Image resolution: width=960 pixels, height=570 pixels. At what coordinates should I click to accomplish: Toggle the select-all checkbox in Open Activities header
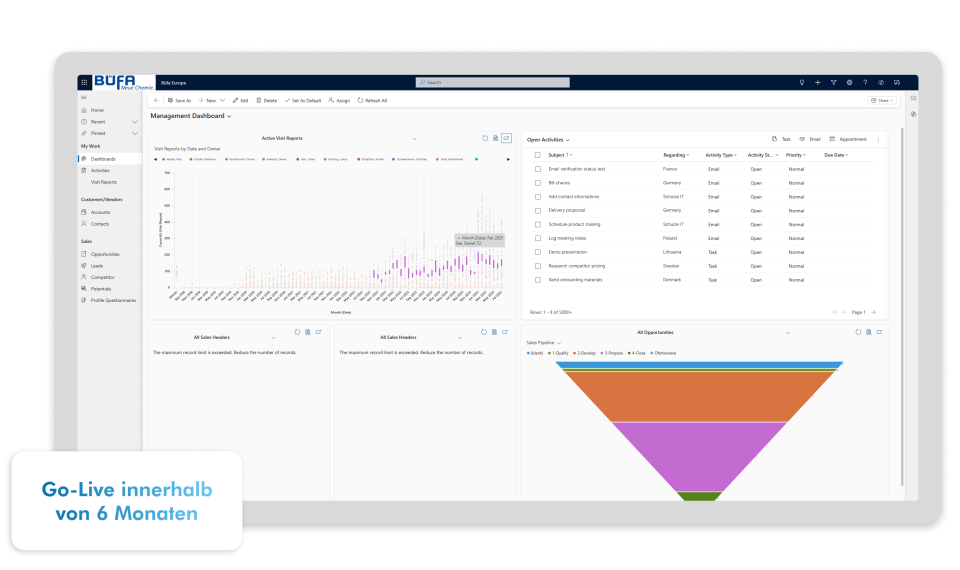[x=537, y=155]
